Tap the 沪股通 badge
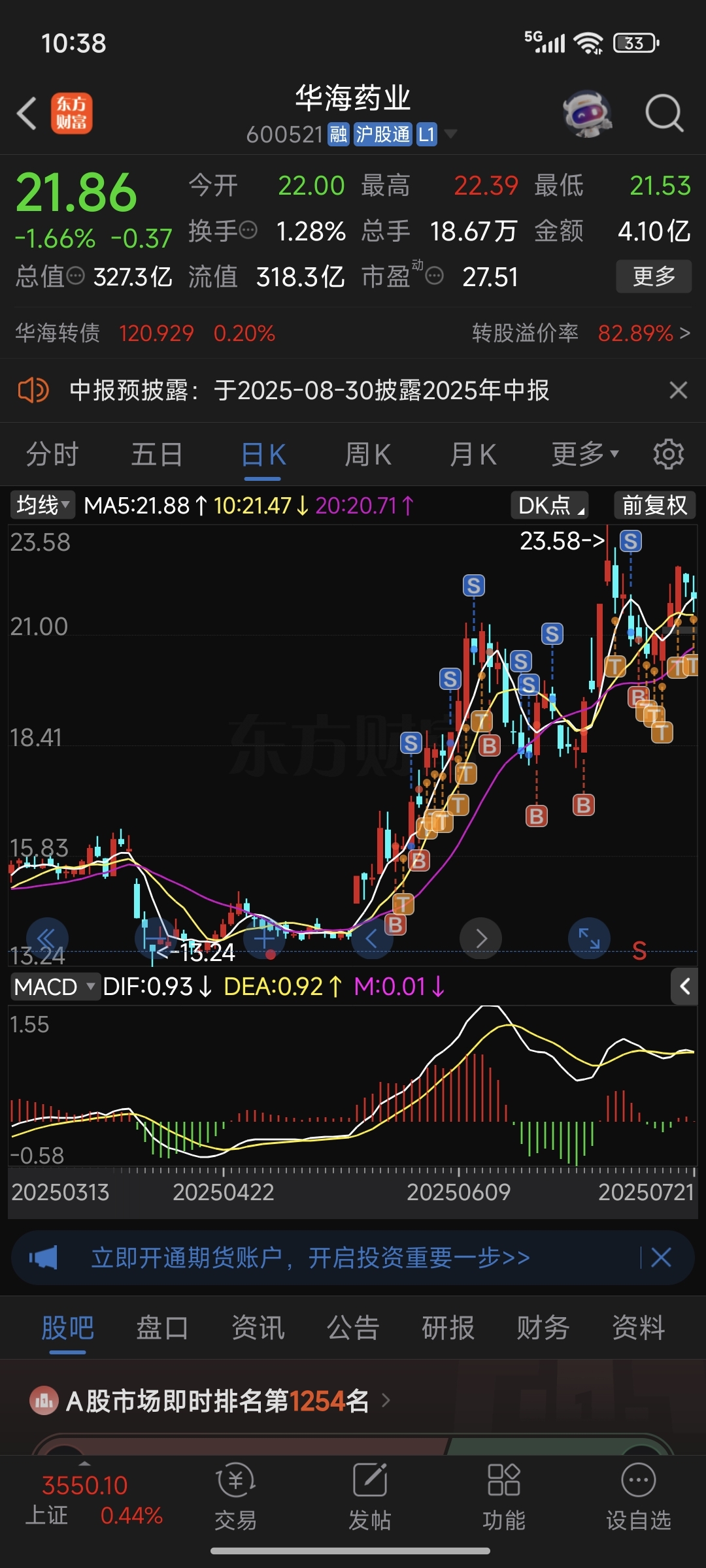 383,135
